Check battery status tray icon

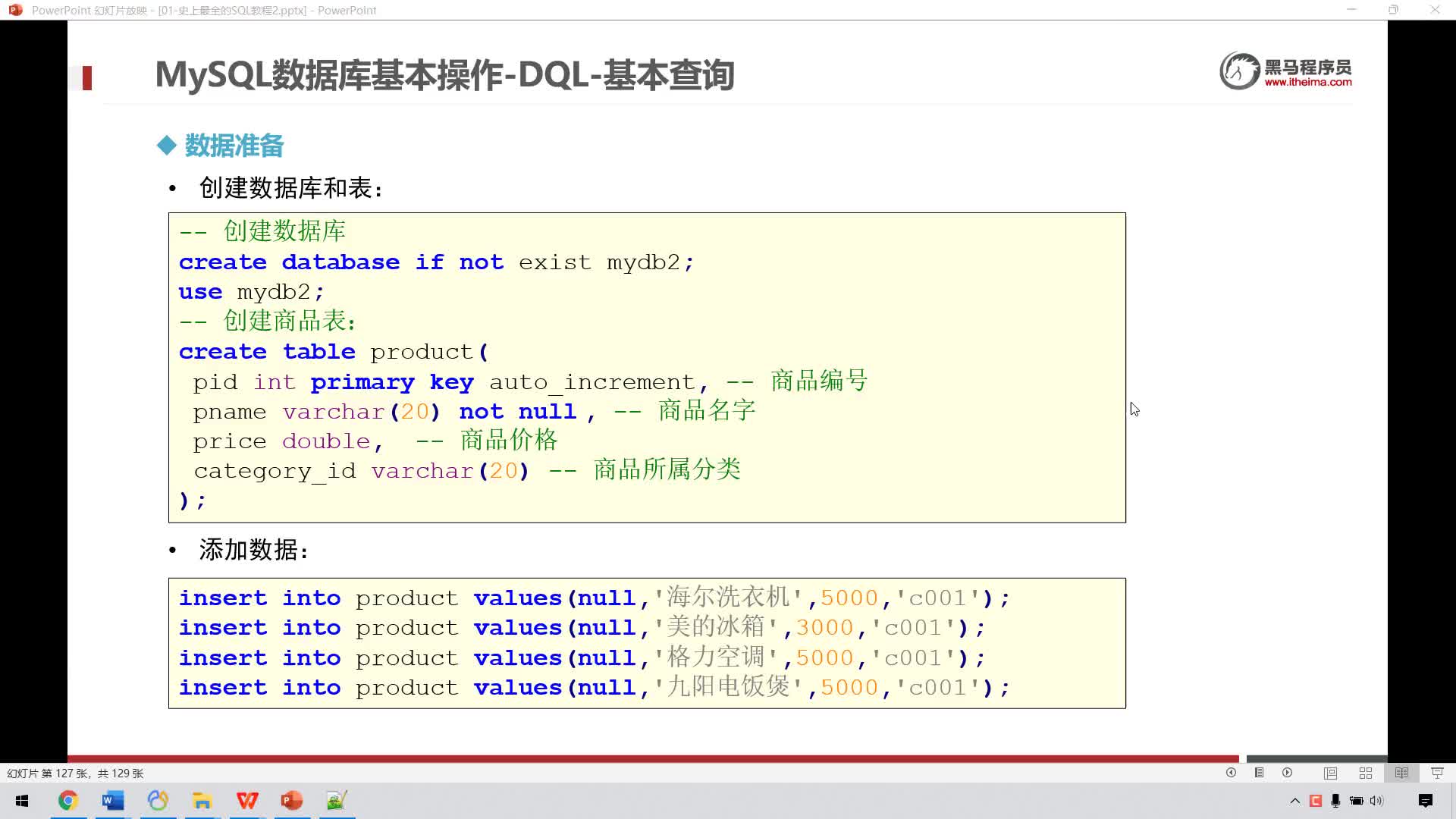(x=1357, y=801)
